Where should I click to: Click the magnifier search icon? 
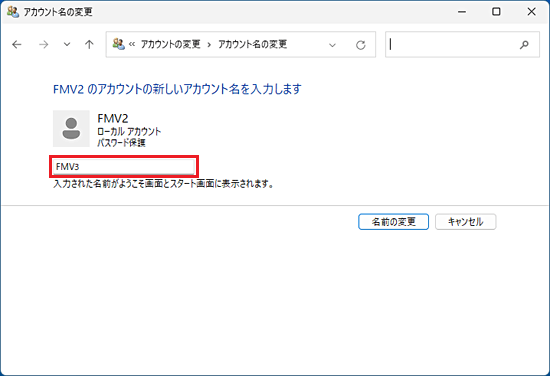point(524,45)
